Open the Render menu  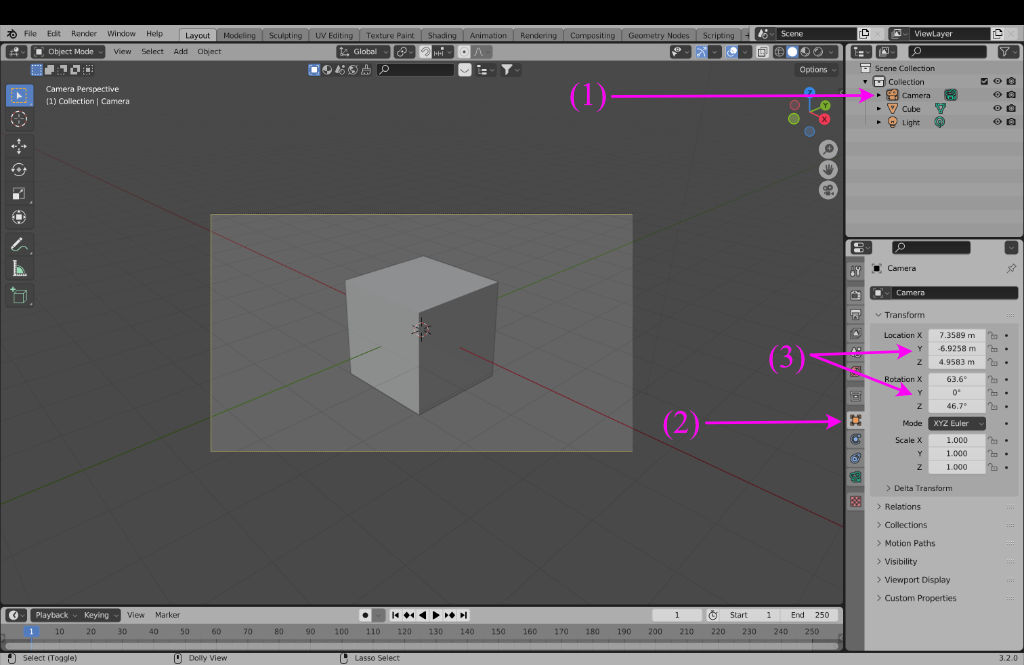click(84, 34)
